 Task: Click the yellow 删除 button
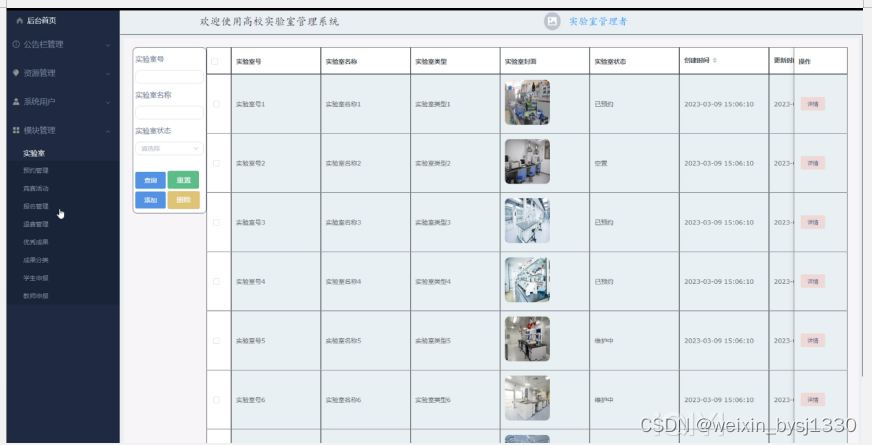184,200
